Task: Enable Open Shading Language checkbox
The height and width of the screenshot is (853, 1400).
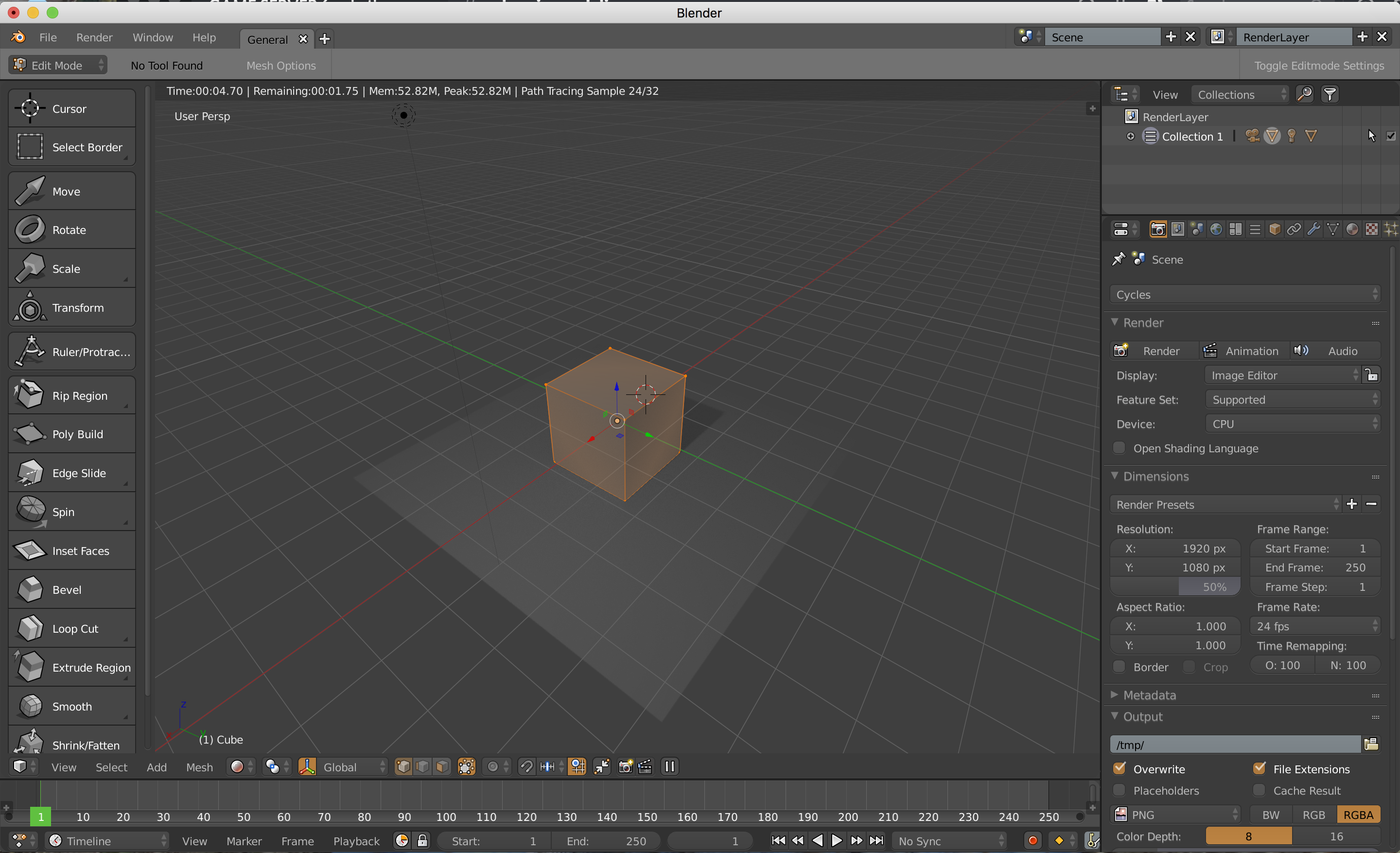Action: point(1119,447)
